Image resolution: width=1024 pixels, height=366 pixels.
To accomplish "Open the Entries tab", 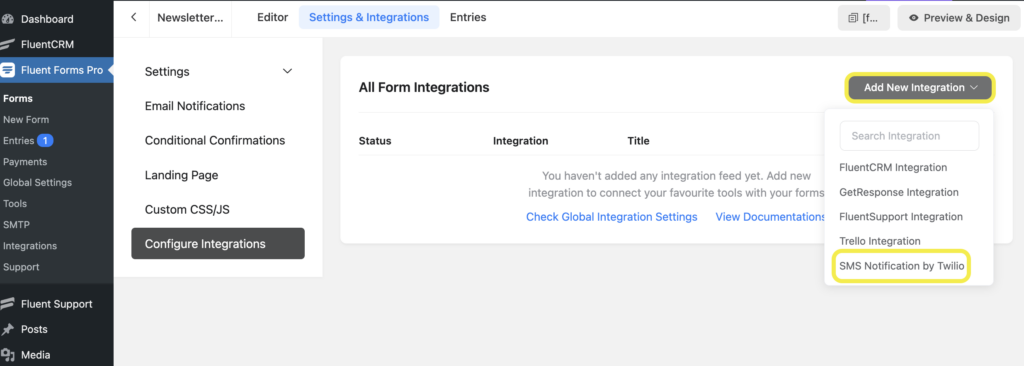I will pyautogui.click(x=468, y=18).
